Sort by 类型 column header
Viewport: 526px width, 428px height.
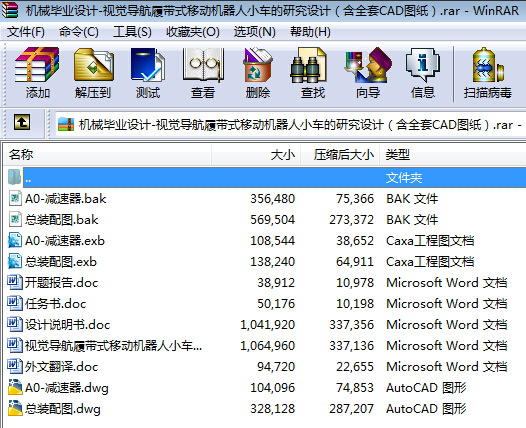click(453, 155)
